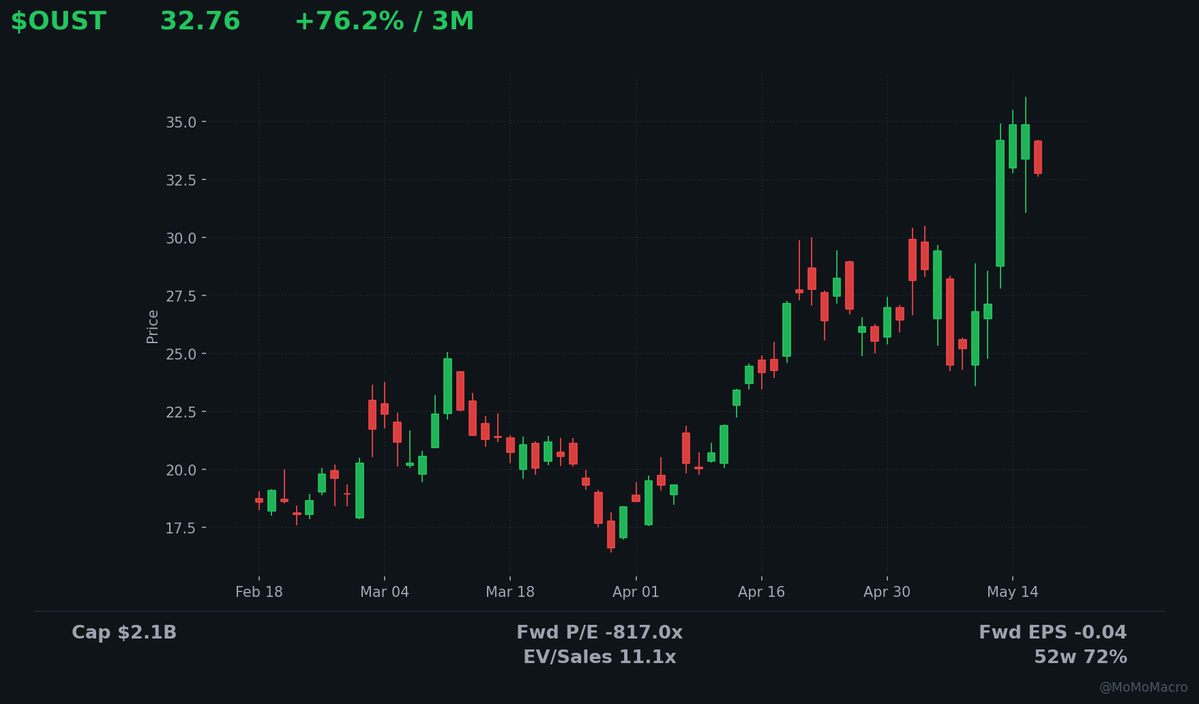Click the 30.0 y-axis tick label
1199x704 pixels.
coord(181,238)
